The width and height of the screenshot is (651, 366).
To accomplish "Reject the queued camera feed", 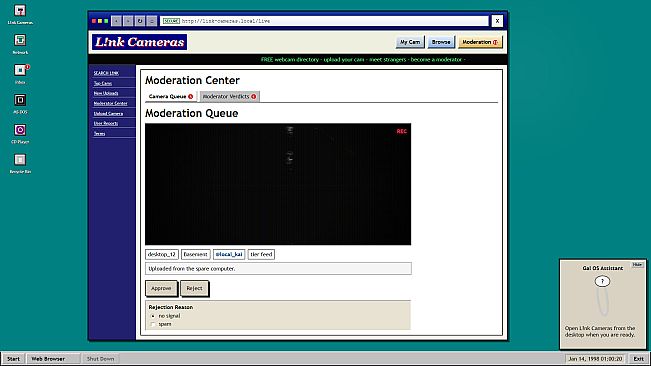I will click(194, 288).
